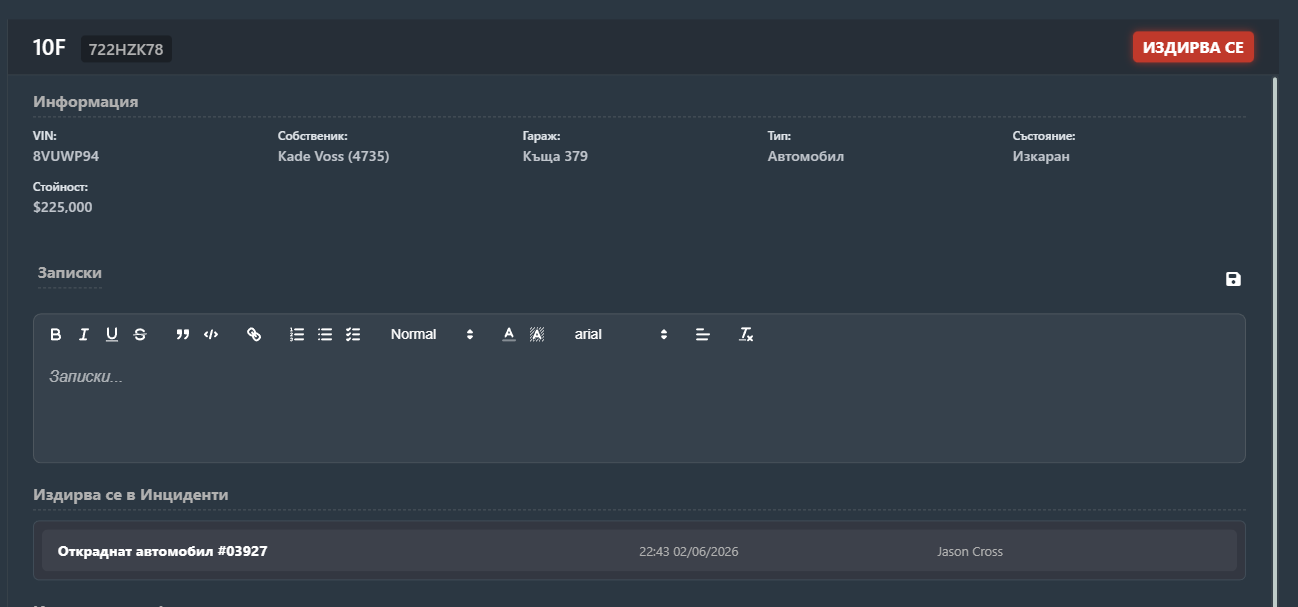
Task: Open the Normal heading size dropdown
Action: [x=432, y=335]
